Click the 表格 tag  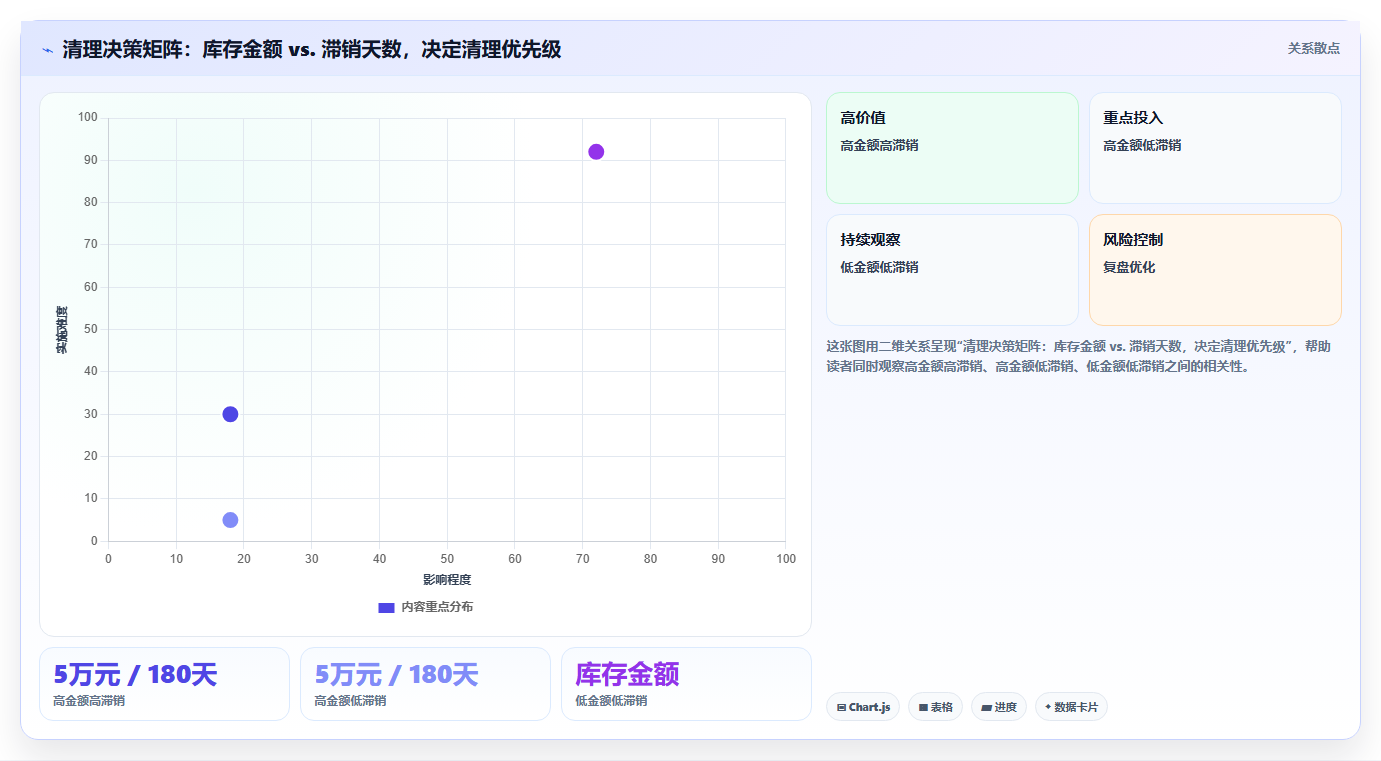coord(935,707)
